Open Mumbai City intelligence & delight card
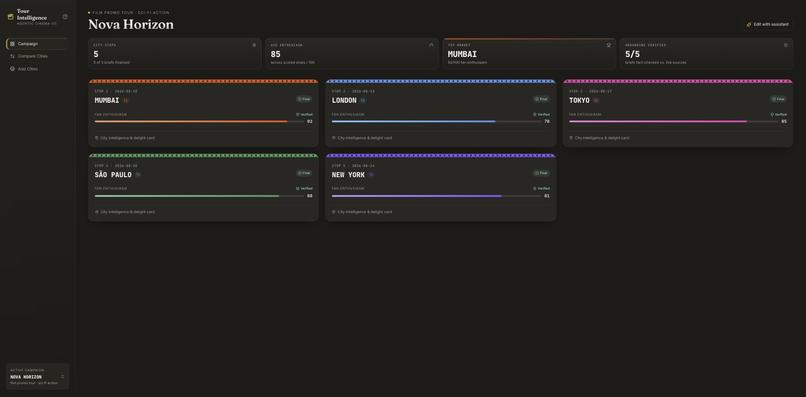 [x=125, y=138]
